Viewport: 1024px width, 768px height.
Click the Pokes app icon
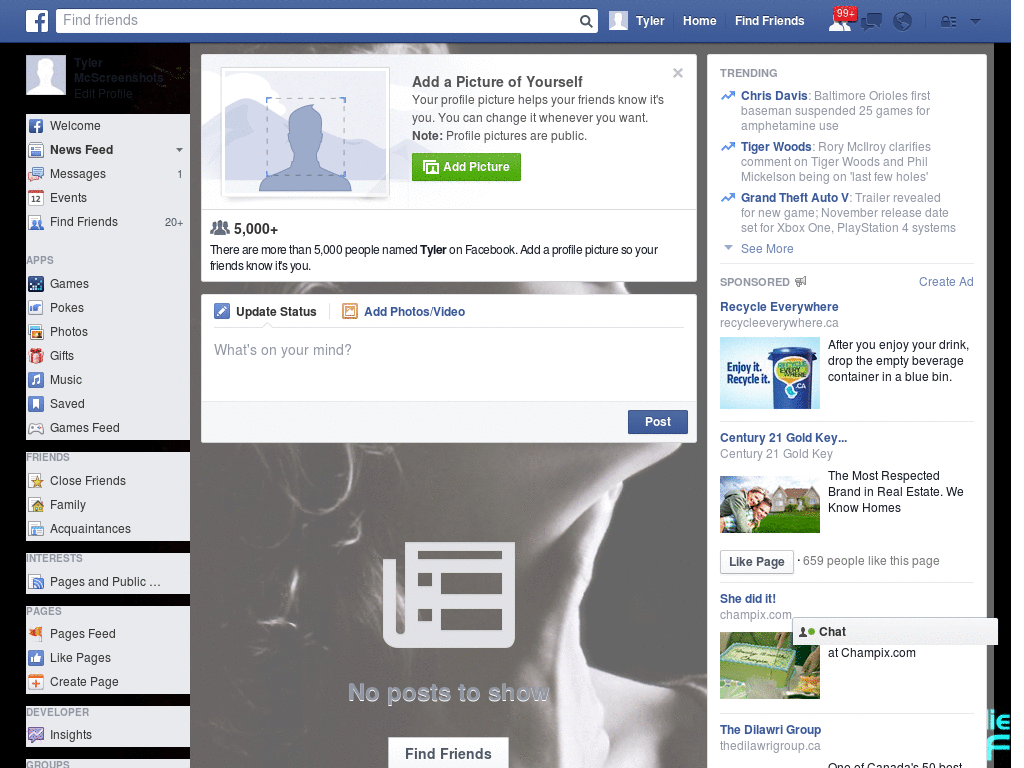[x=36, y=308]
